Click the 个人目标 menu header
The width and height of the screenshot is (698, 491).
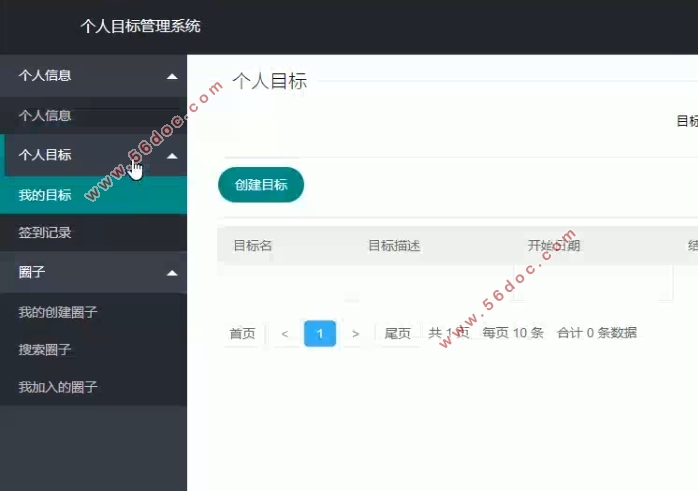tap(93, 155)
